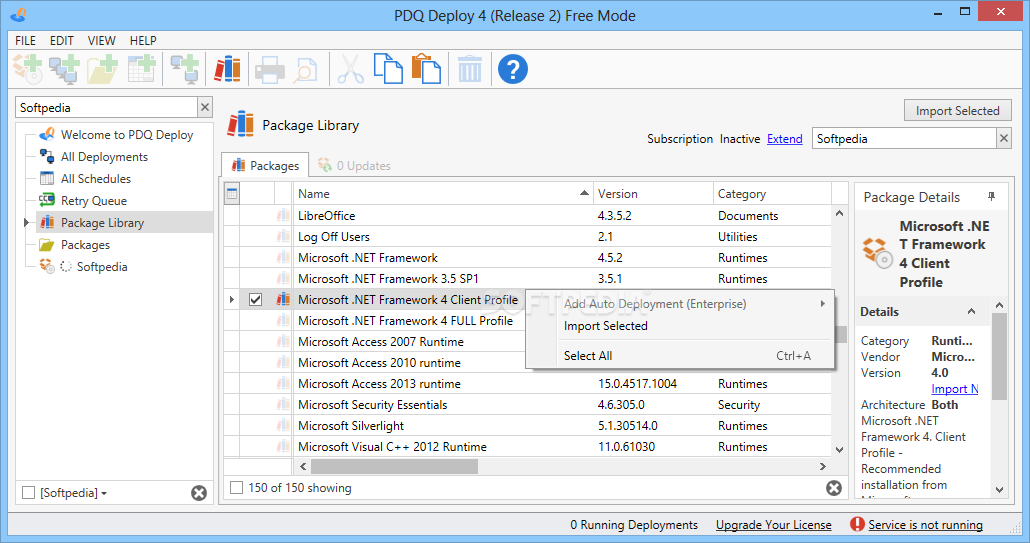
Task: Click the package library search field
Action: point(904,138)
